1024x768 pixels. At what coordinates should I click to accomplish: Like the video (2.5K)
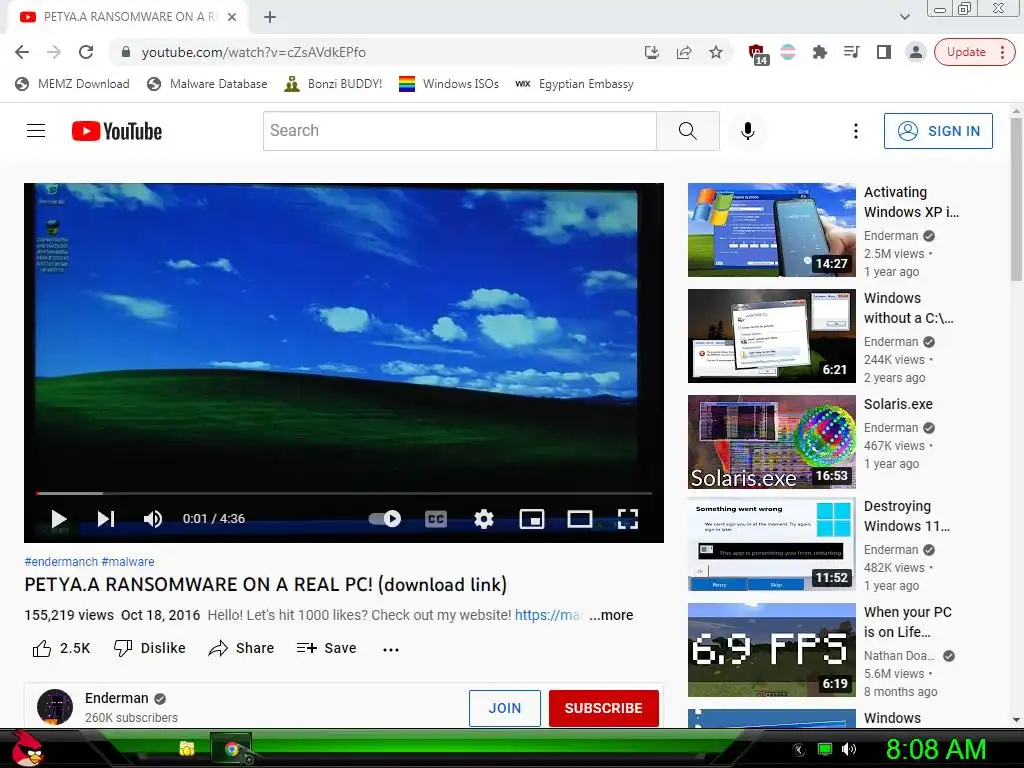coord(61,648)
